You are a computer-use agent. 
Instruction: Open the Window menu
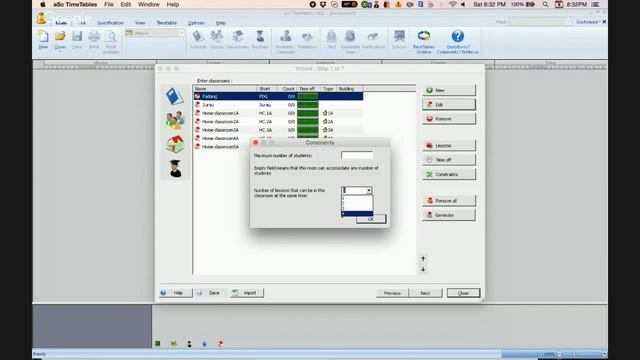tap(149, 4)
